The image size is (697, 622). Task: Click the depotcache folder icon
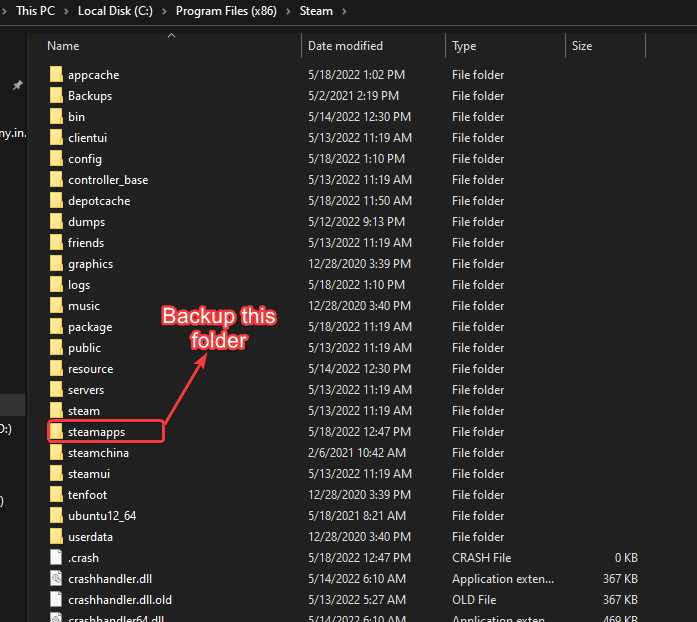coord(56,201)
